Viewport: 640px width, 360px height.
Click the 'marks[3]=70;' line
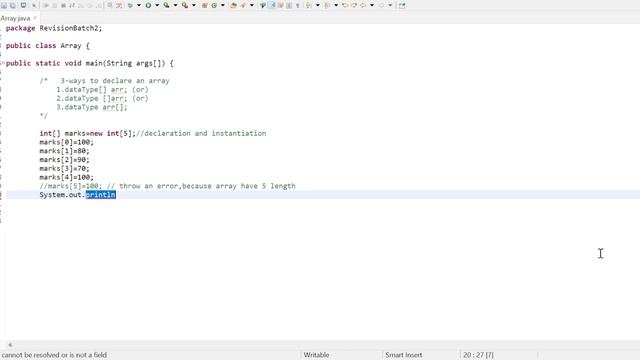(x=64, y=169)
